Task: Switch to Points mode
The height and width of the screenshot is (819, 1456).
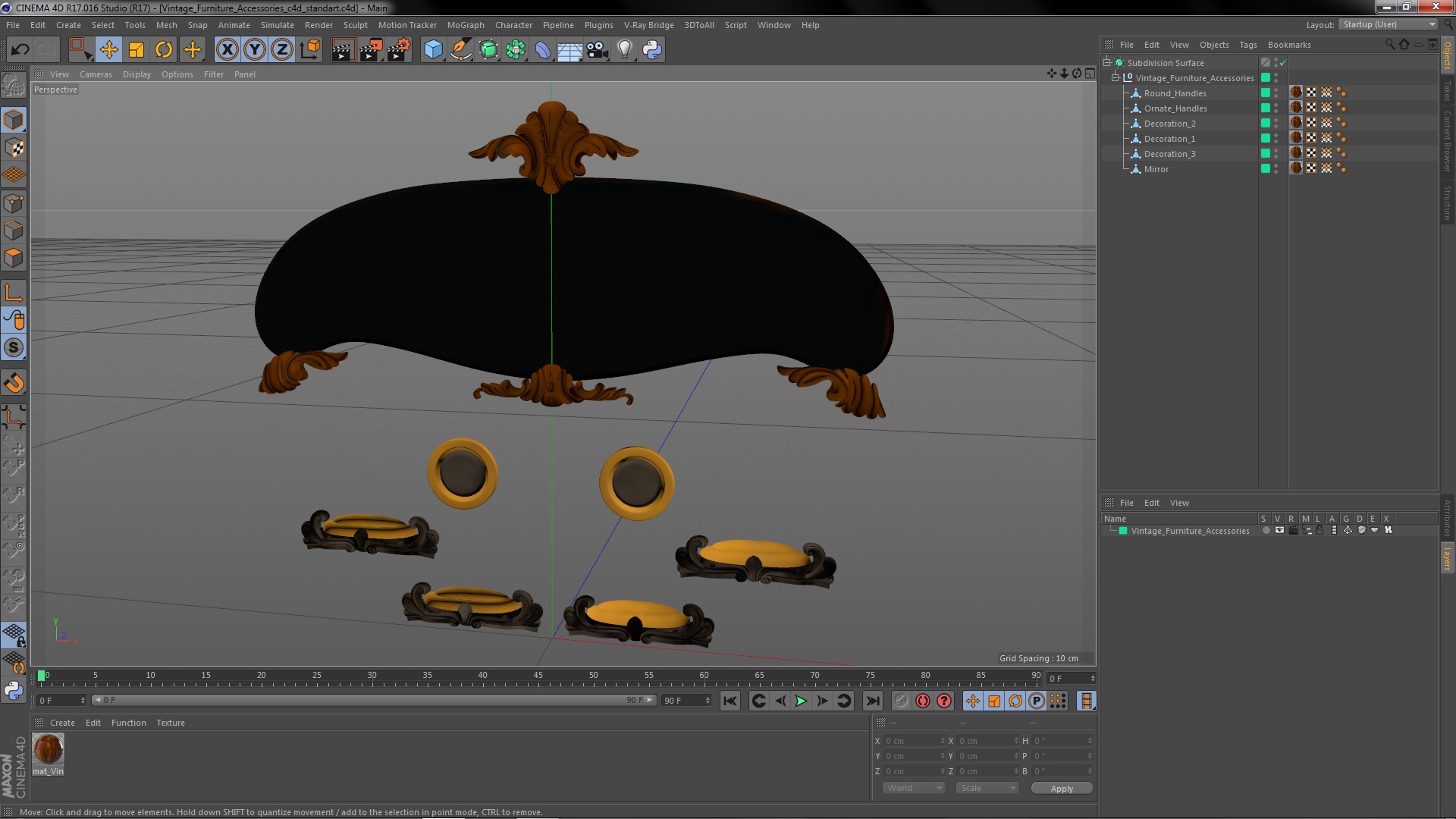Action: pos(14,203)
